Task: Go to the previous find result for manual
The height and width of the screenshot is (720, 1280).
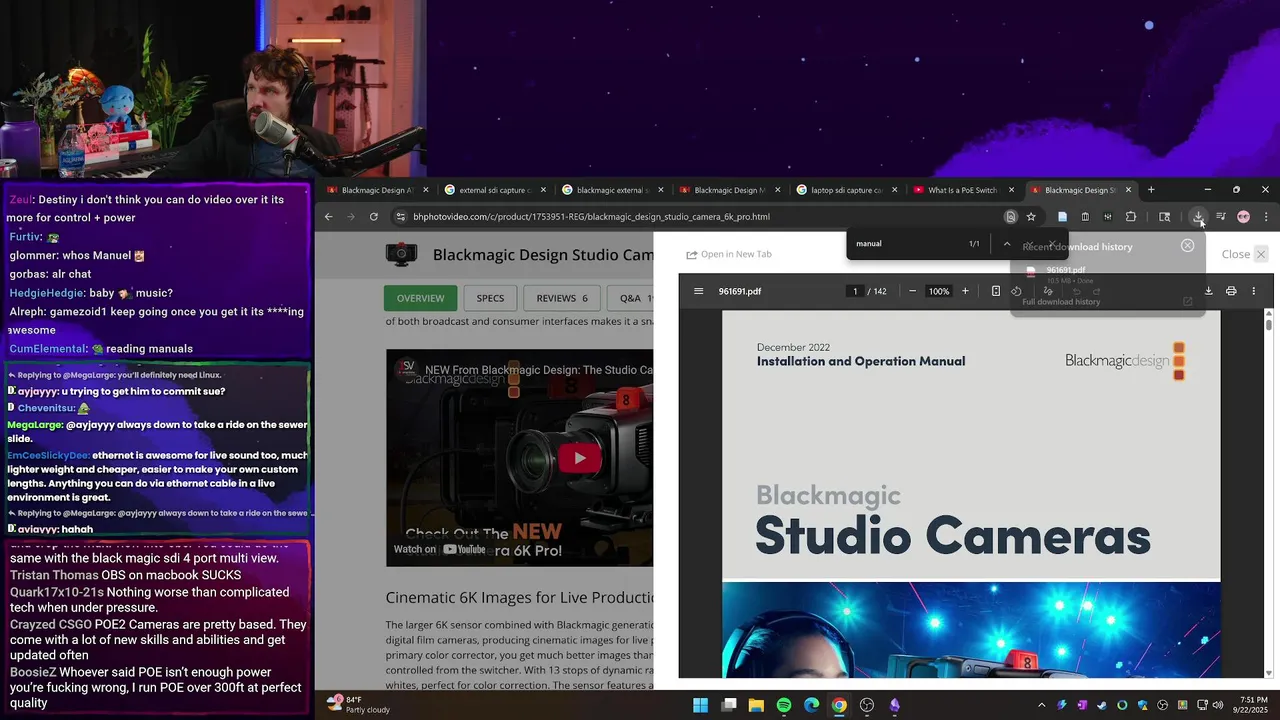Action: (x=1007, y=243)
